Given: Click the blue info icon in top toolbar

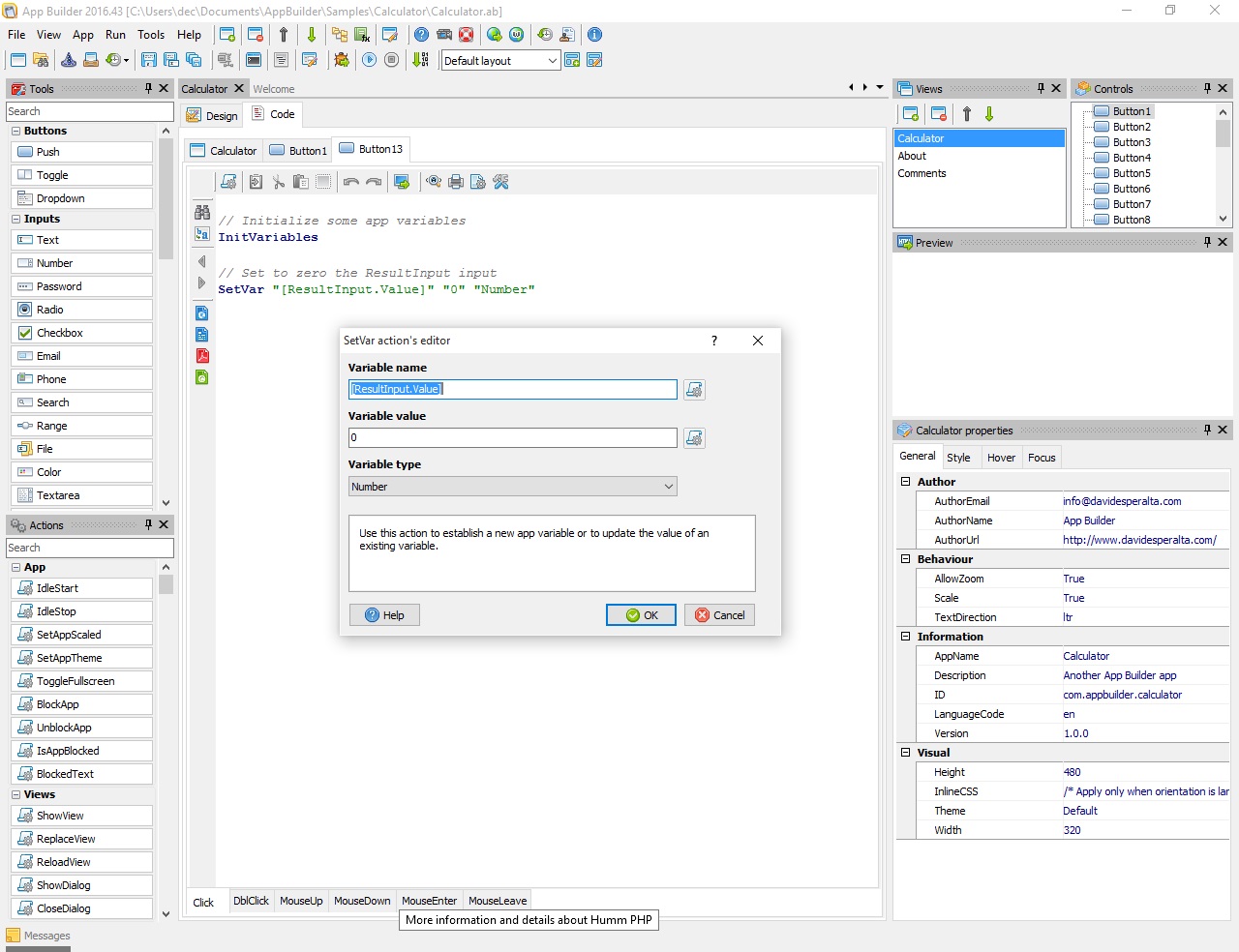Looking at the screenshot, I should (595, 35).
